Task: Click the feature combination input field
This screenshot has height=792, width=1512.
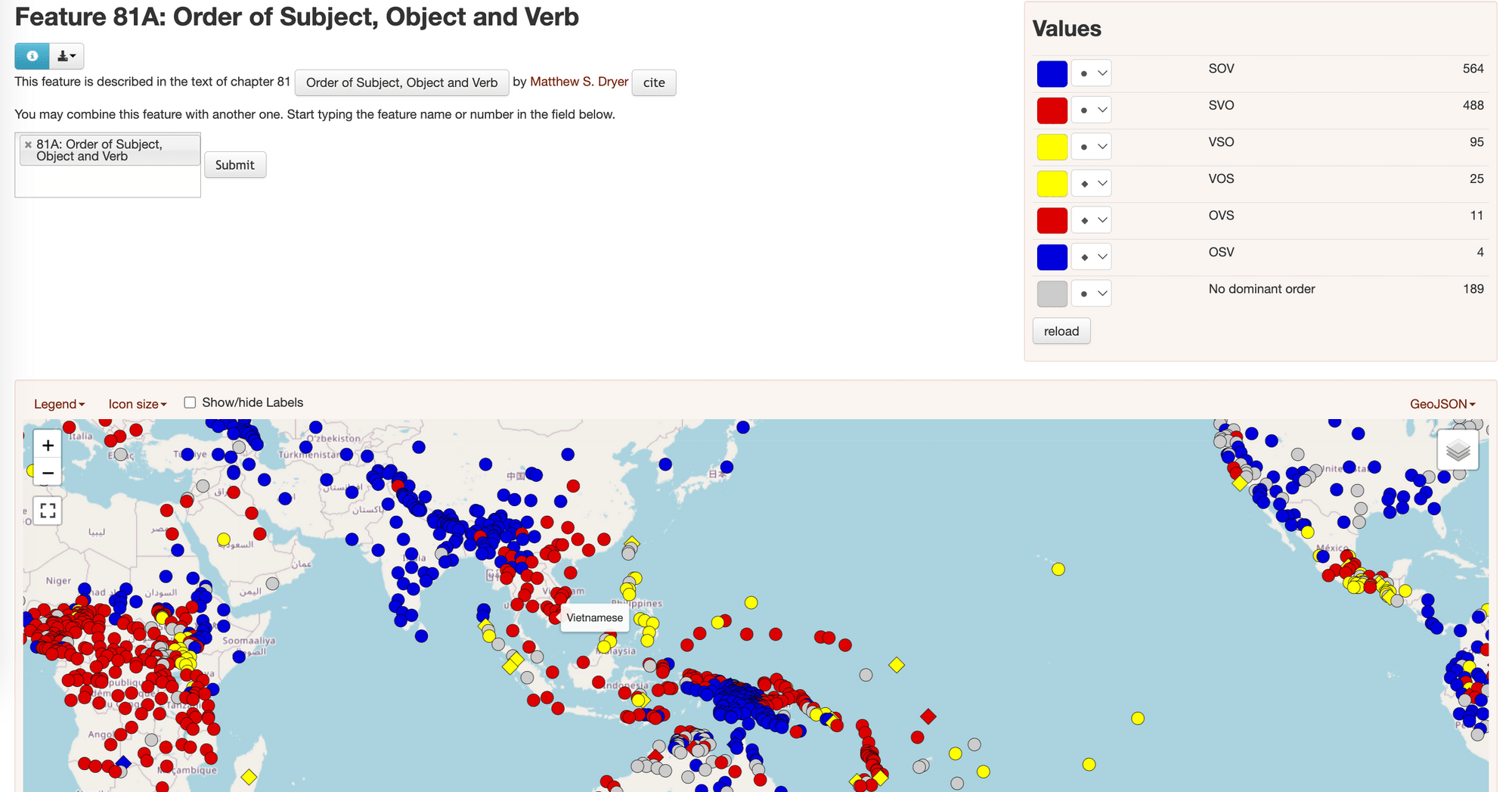Action: point(107,182)
